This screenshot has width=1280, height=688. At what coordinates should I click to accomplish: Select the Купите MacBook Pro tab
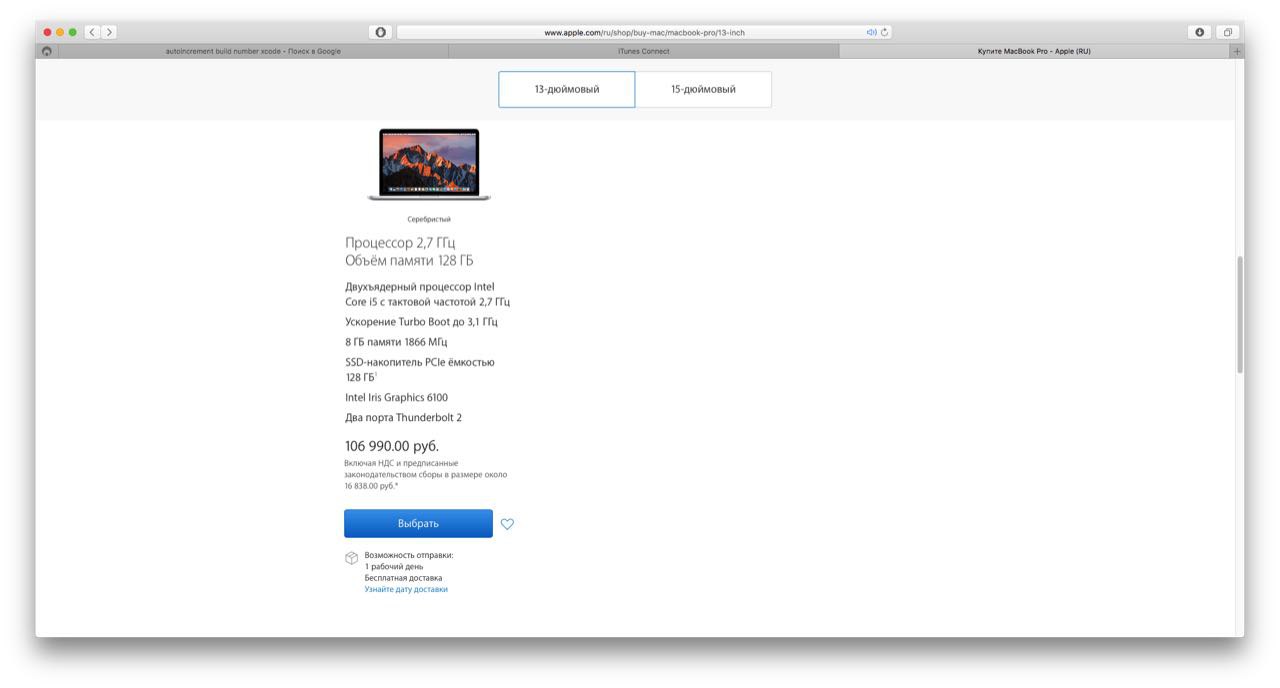[x=1034, y=51]
